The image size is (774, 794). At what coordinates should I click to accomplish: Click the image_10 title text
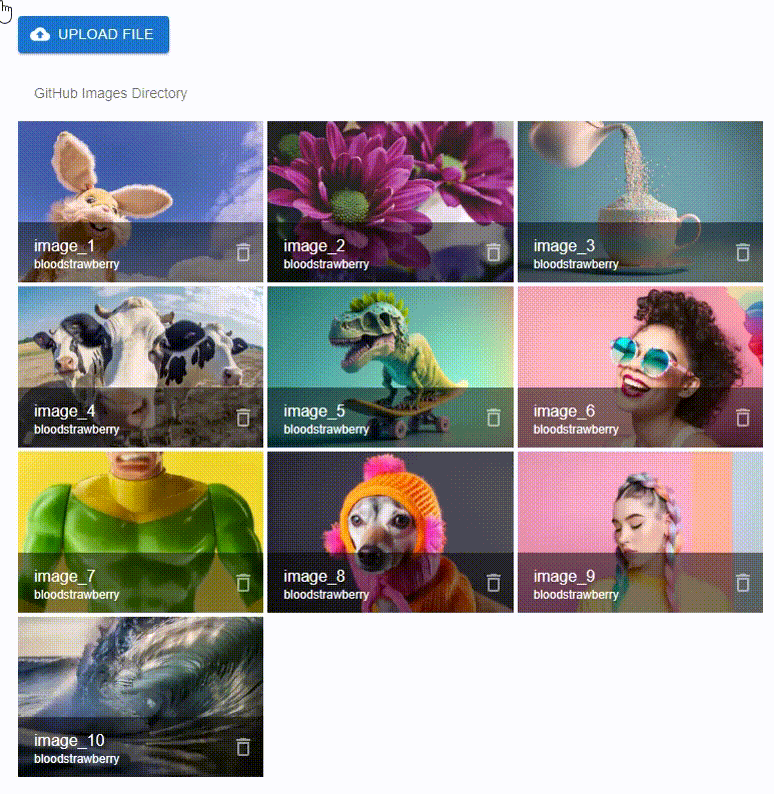point(69,741)
